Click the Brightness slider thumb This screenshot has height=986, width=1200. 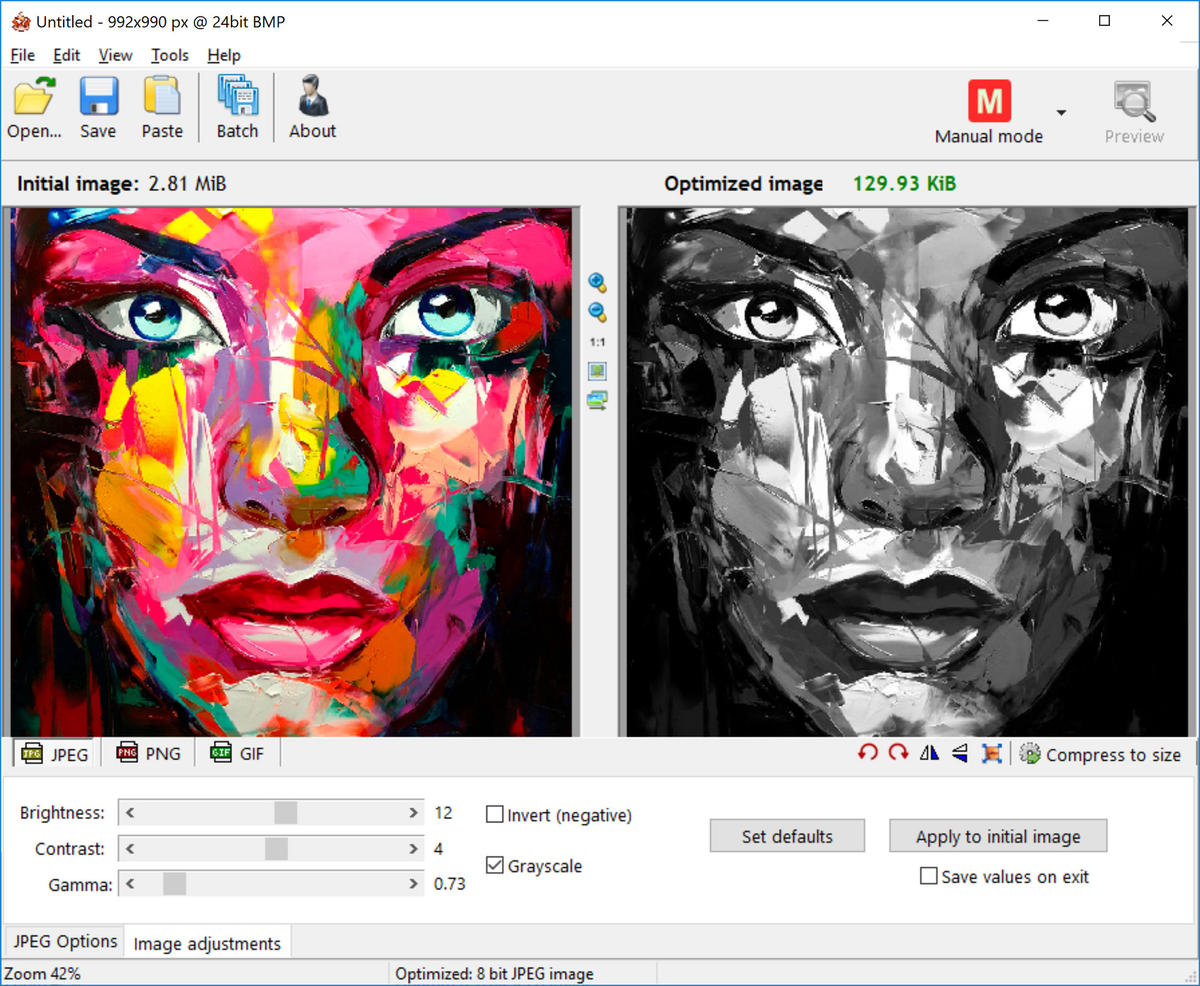pos(285,813)
